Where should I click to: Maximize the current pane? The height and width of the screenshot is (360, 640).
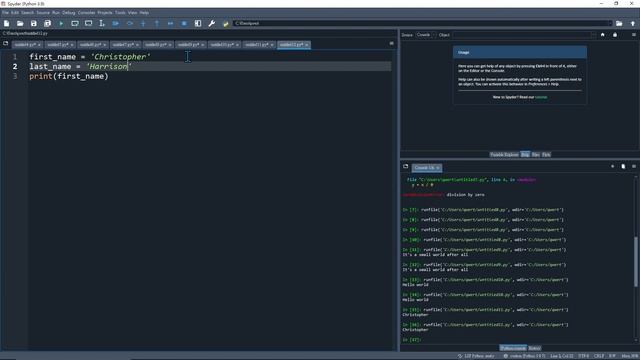pos(198,24)
